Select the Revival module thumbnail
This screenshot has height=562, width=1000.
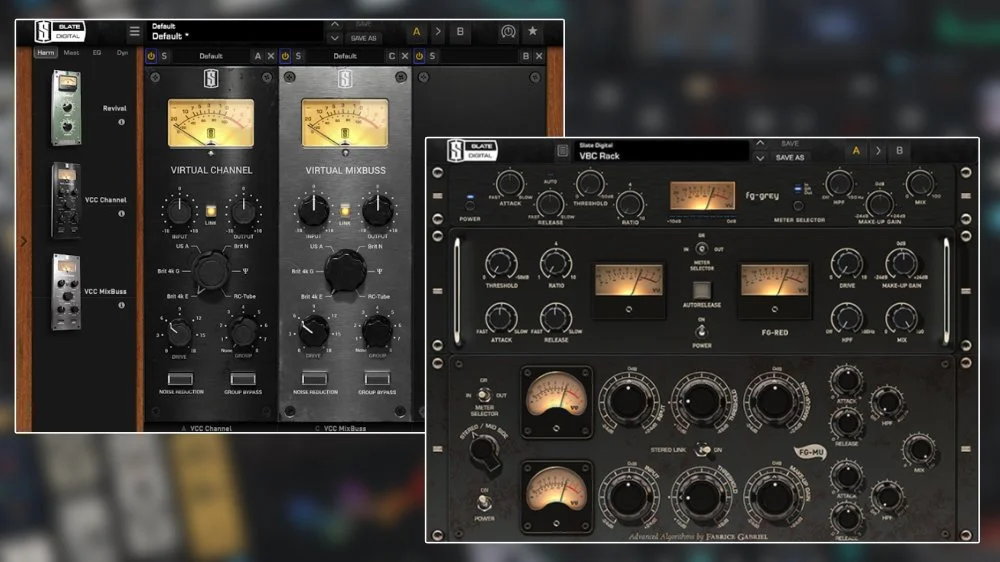(66, 108)
